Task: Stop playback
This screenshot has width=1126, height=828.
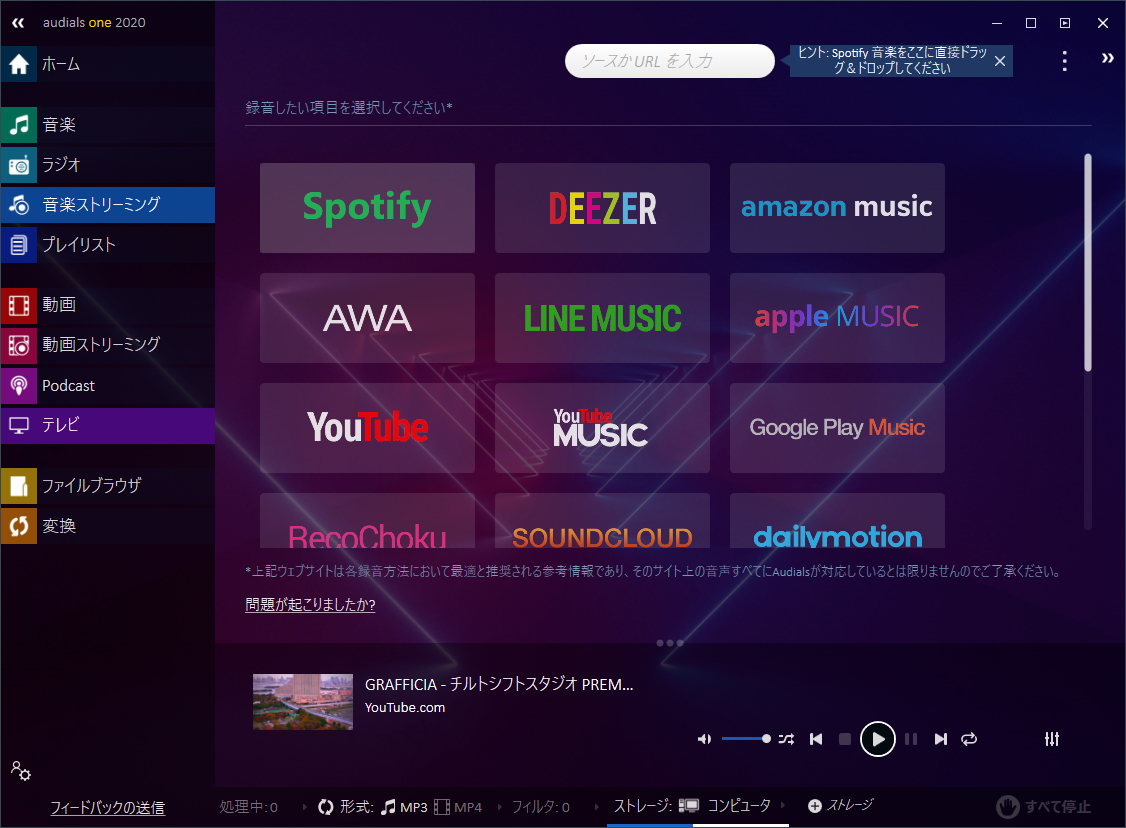Action: [845, 739]
